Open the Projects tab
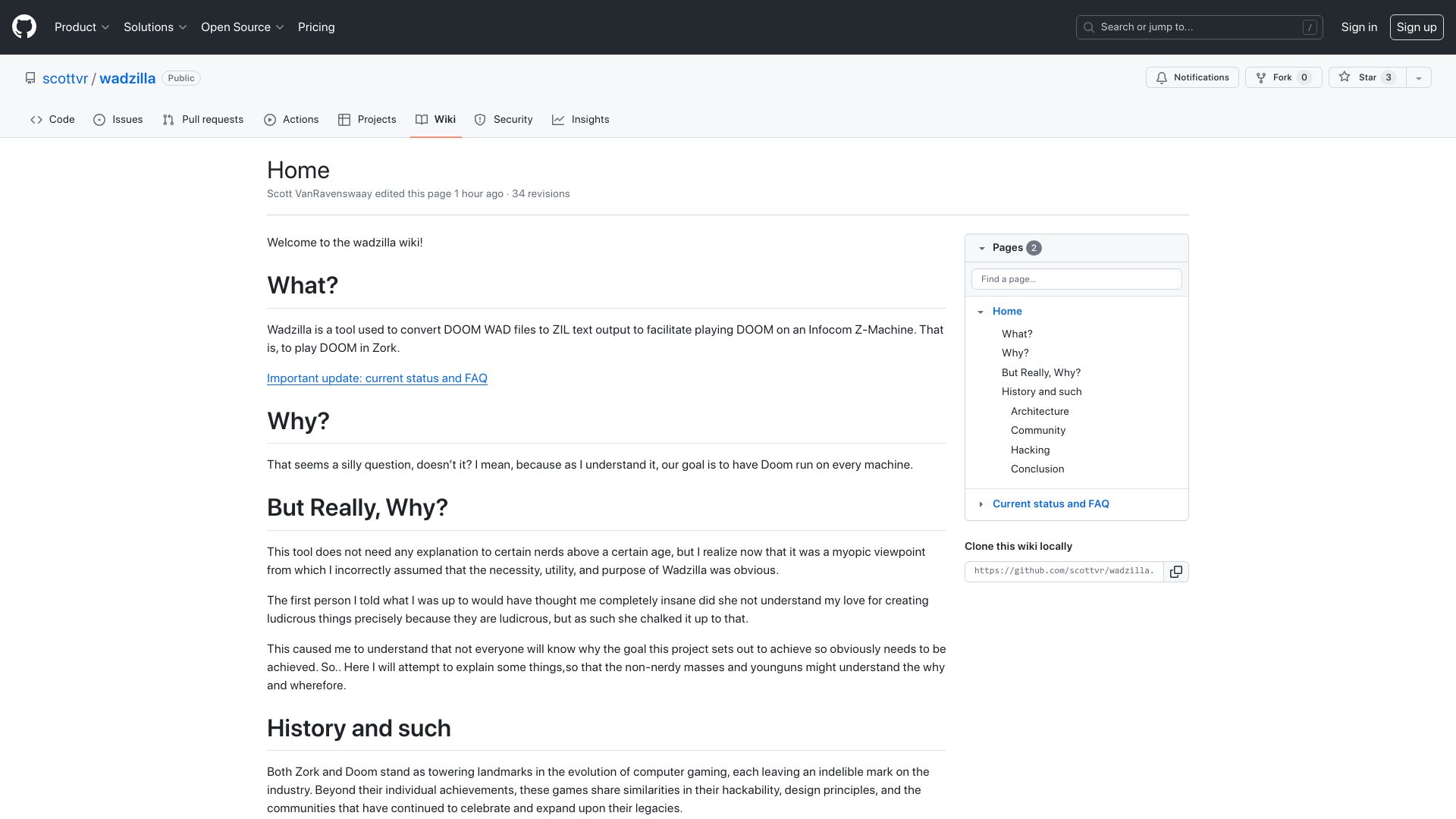Image resolution: width=1456 pixels, height=819 pixels. (x=367, y=120)
